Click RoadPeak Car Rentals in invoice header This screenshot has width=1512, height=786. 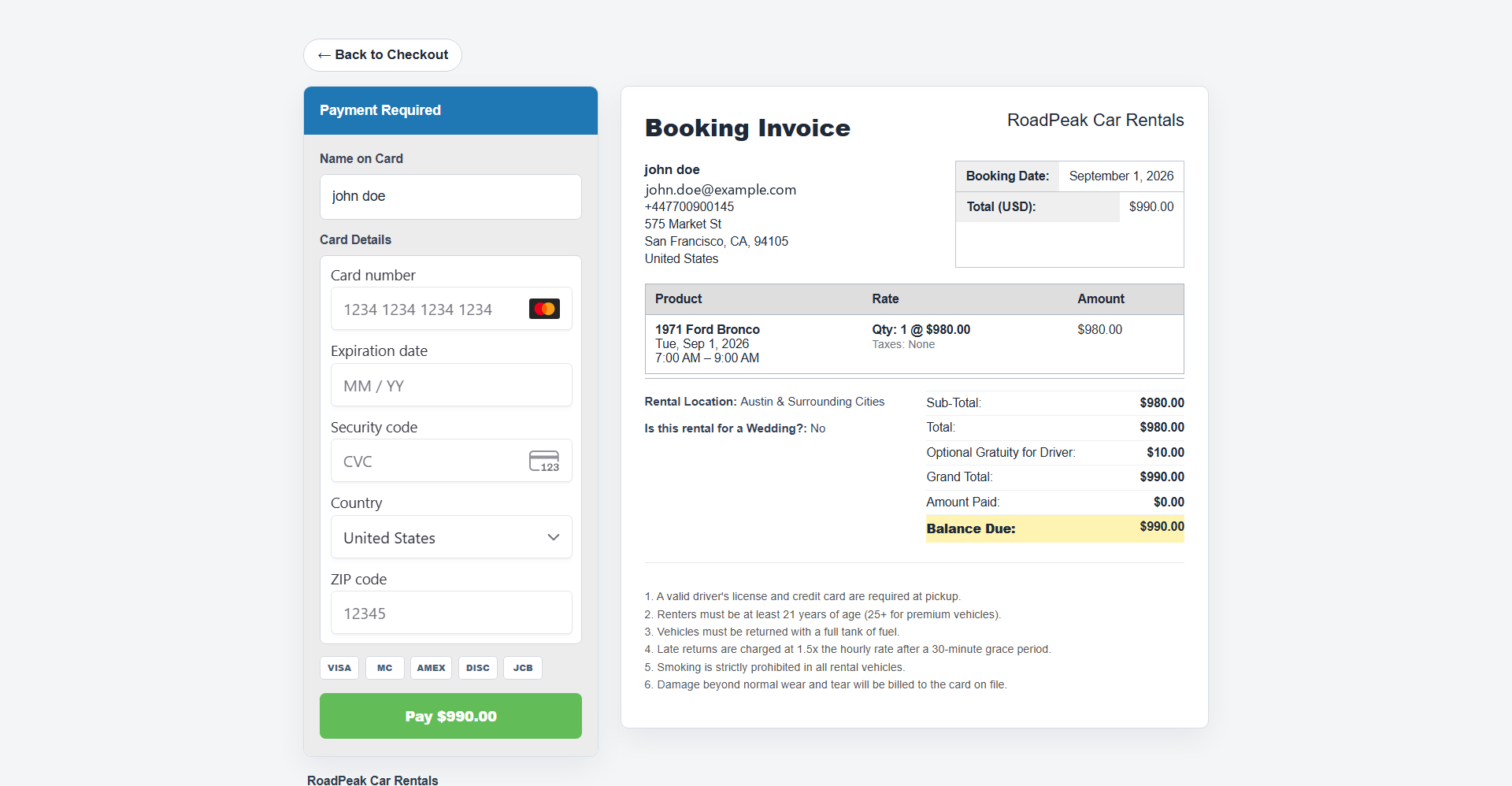pos(1095,120)
